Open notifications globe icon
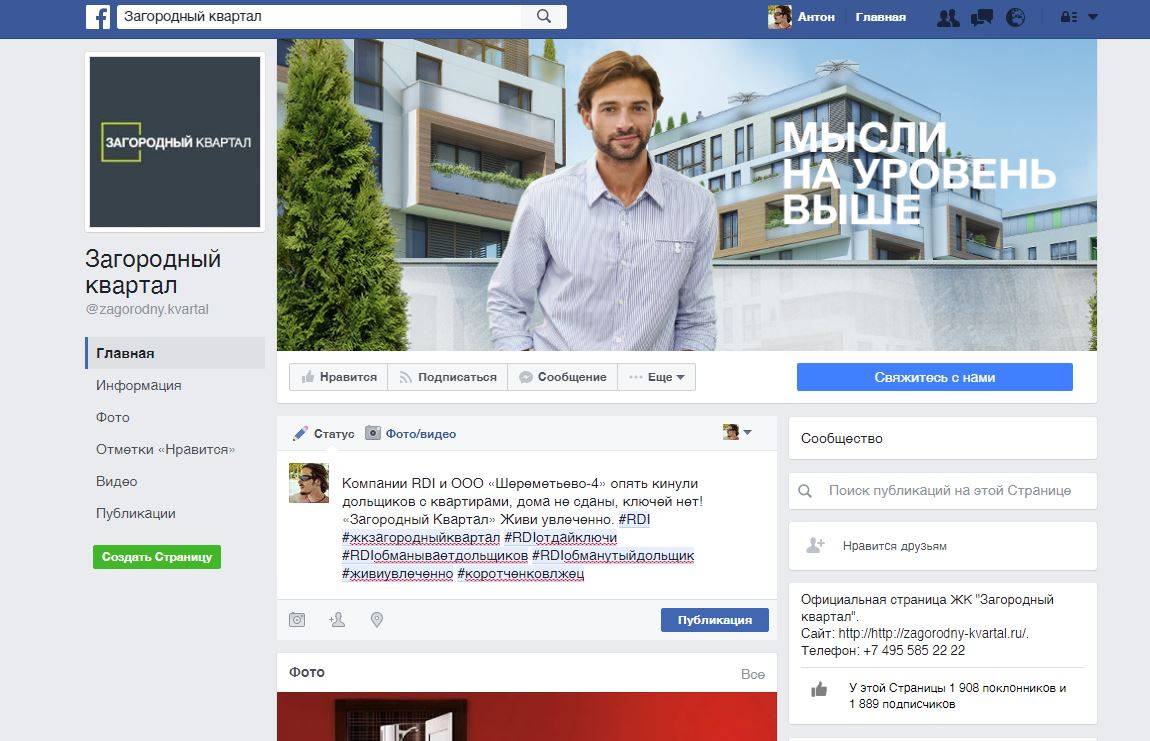This screenshot has height=741, width=1150. pos(1015,17)
